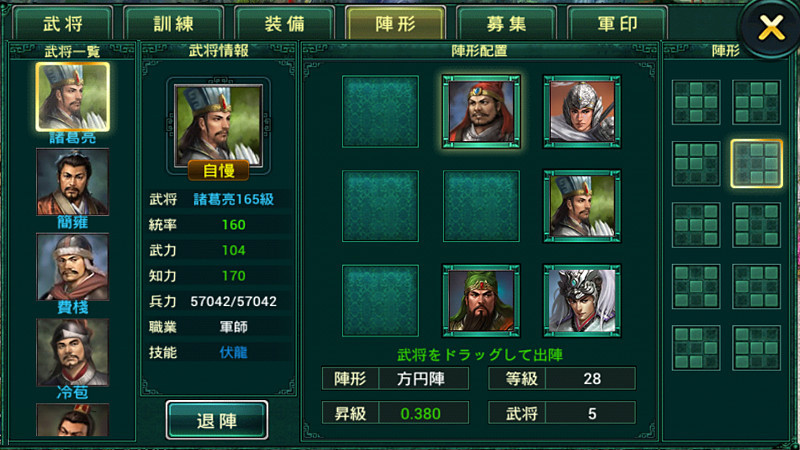Choose general 費棧 portrait
Image resolution: width=800 pixels, height=450 pixels.
coord(72,267)
